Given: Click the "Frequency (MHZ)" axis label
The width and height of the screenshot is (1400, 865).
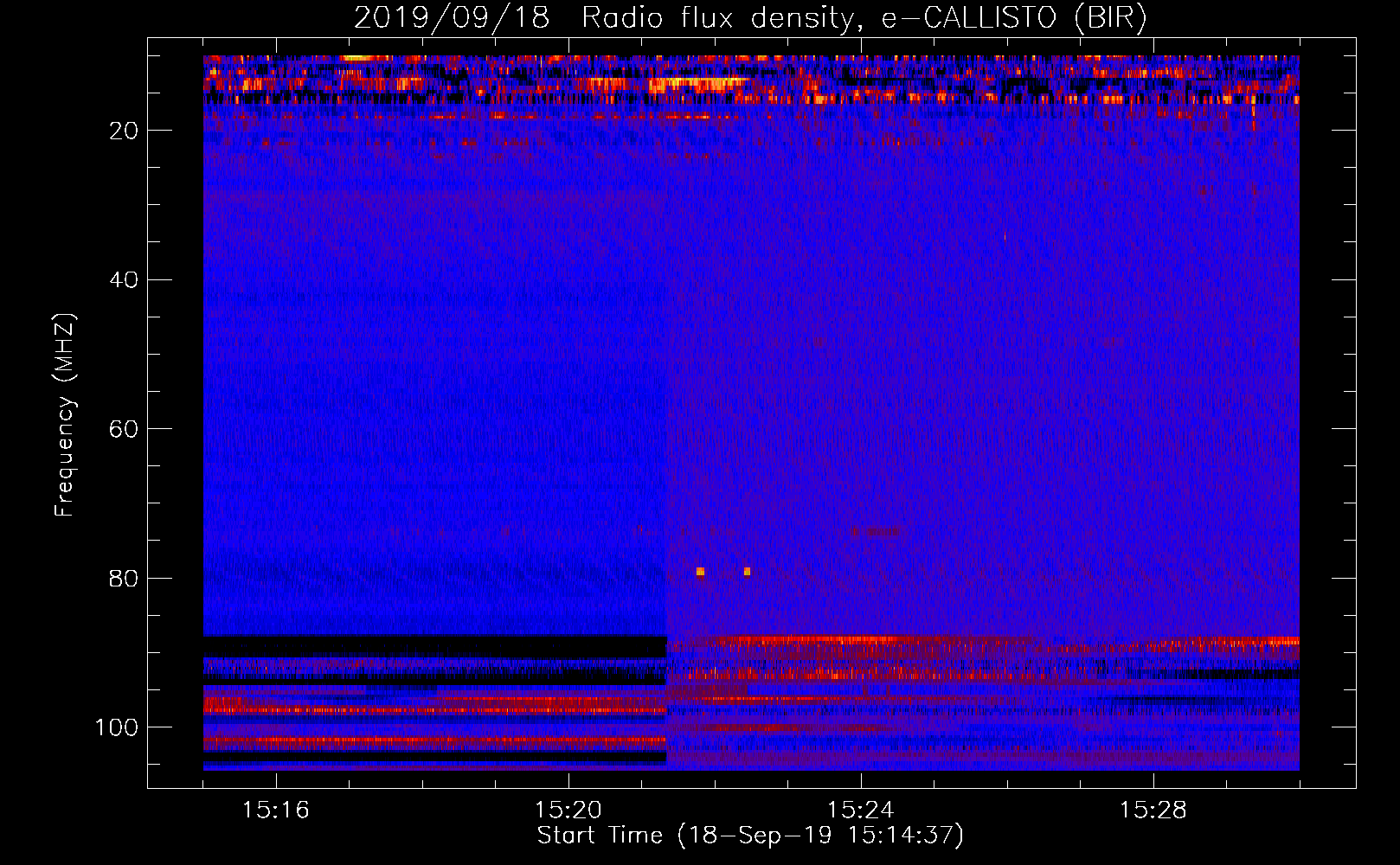Looking at the screenshot, I should (x=65, y=415).
